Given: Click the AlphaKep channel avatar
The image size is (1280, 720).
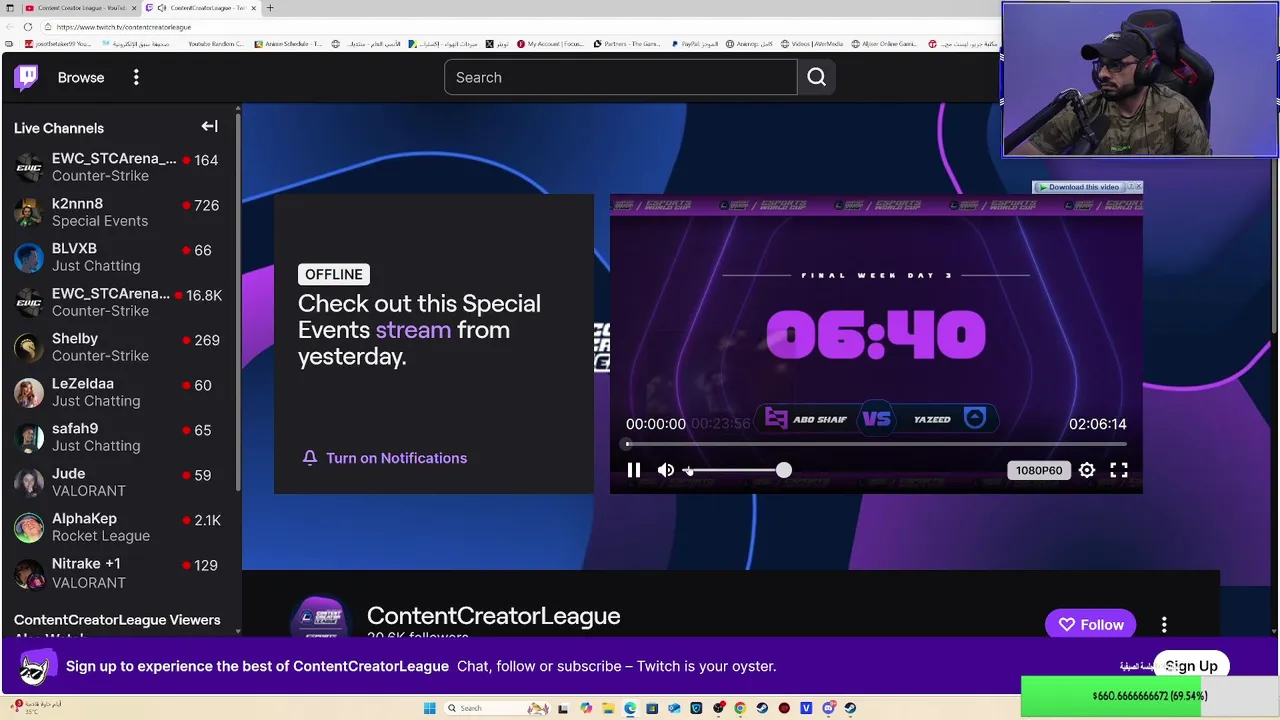Looking at the screenshot, I should [29, 527].
